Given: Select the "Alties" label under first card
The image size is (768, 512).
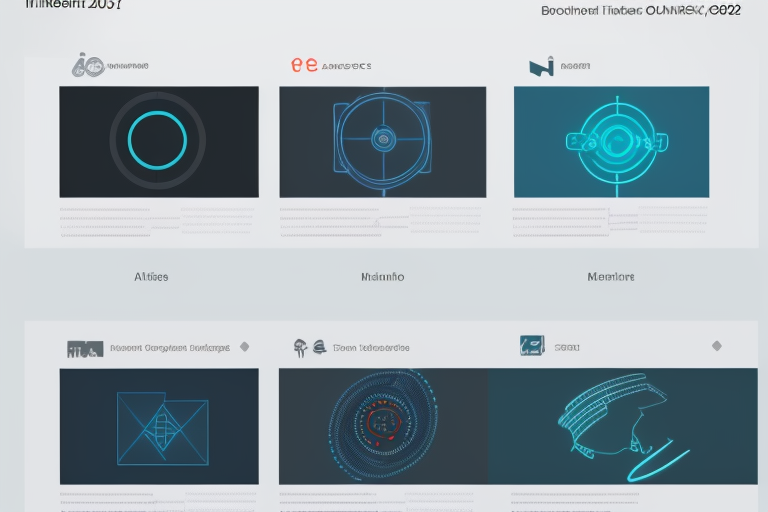Looking at the screenshot, I should 151,277.
